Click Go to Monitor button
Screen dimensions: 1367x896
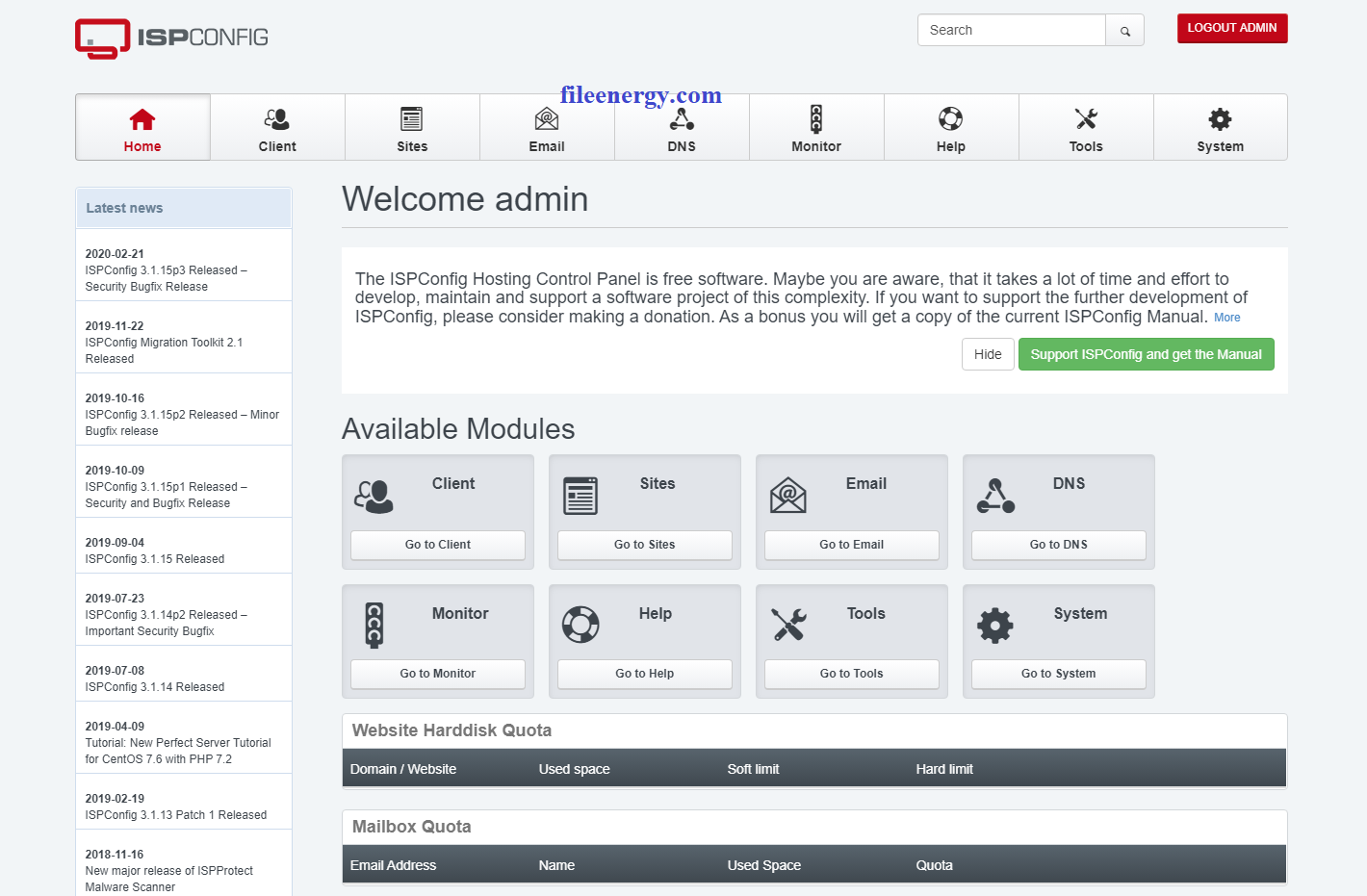tap(438, 674)
